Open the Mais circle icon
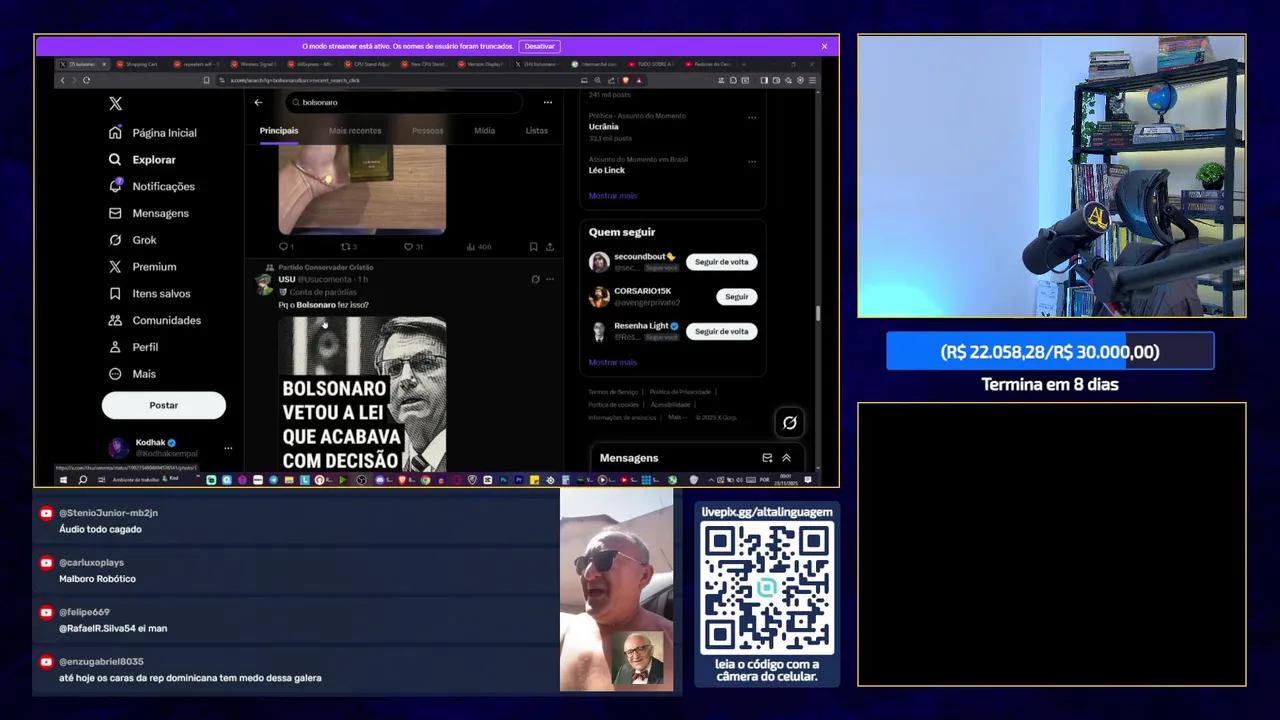Viewport: 1280px width, 720px height. click(x=115, y=374)
